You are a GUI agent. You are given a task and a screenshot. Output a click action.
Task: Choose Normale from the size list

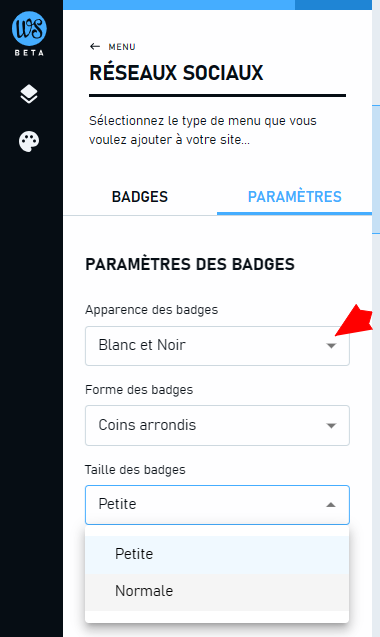point(217,592)
